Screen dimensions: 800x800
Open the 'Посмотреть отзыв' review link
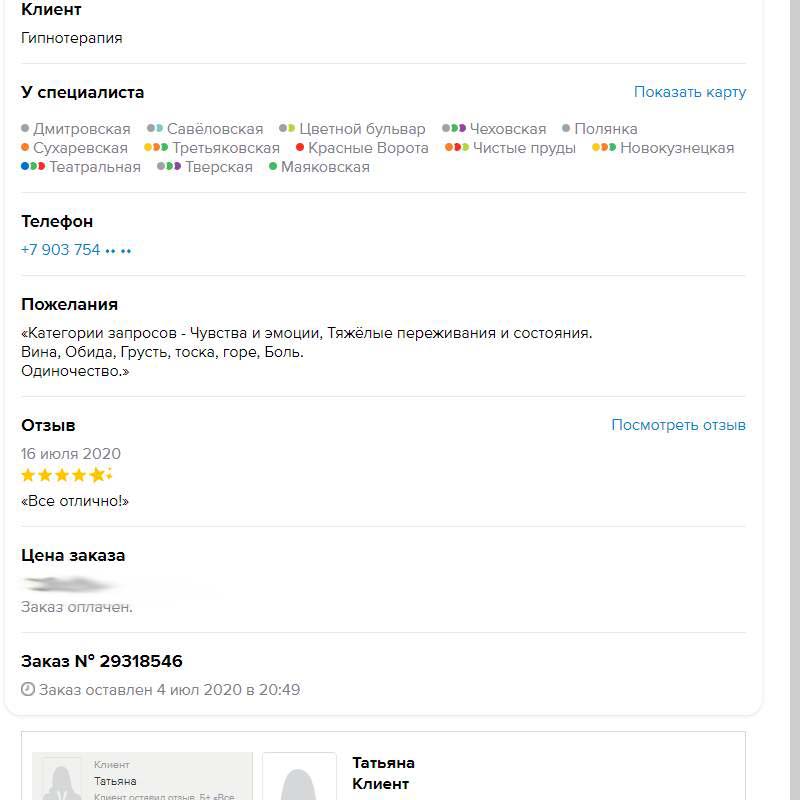click(x=678, y=425)
